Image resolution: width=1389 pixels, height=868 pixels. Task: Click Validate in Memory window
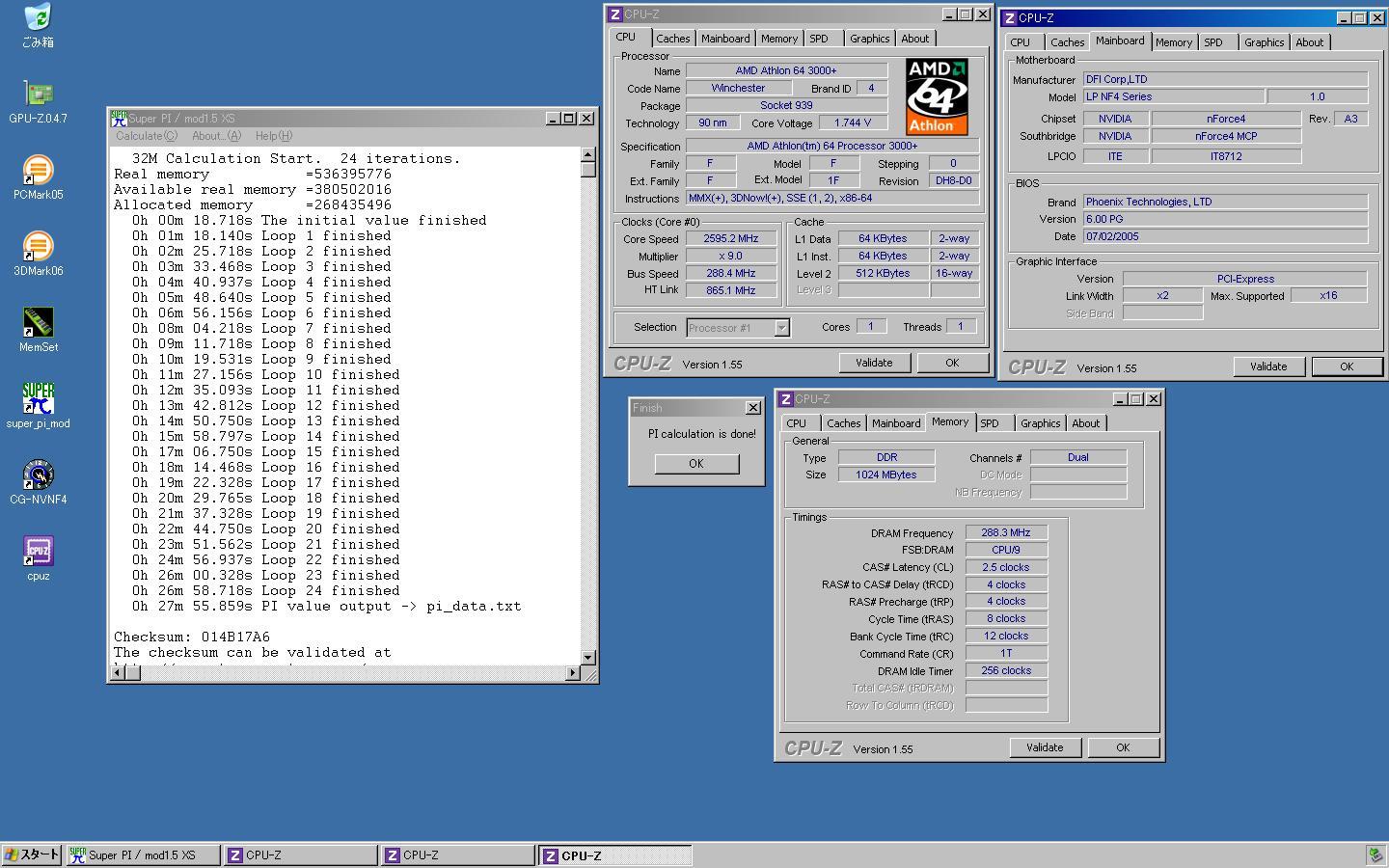pyautogui.click(x=1045, y=747)
